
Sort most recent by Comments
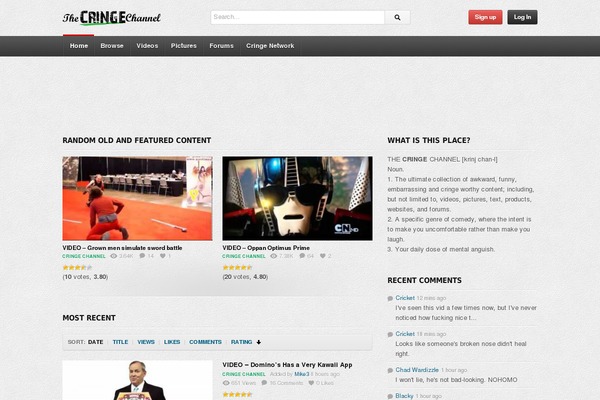pos(205,342)
